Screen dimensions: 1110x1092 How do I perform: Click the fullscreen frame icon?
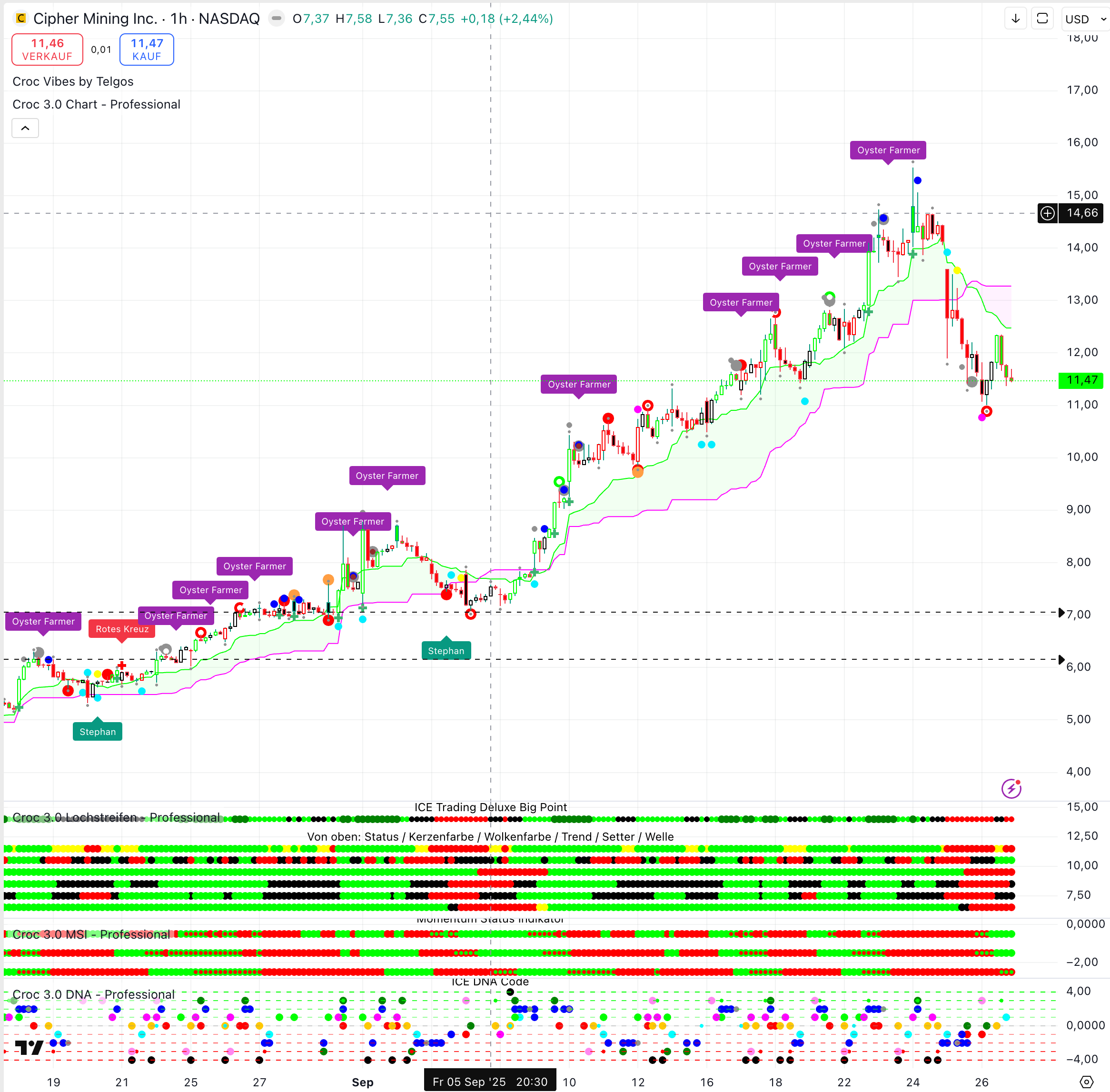pyautogui.click(x=1042, y=19)
